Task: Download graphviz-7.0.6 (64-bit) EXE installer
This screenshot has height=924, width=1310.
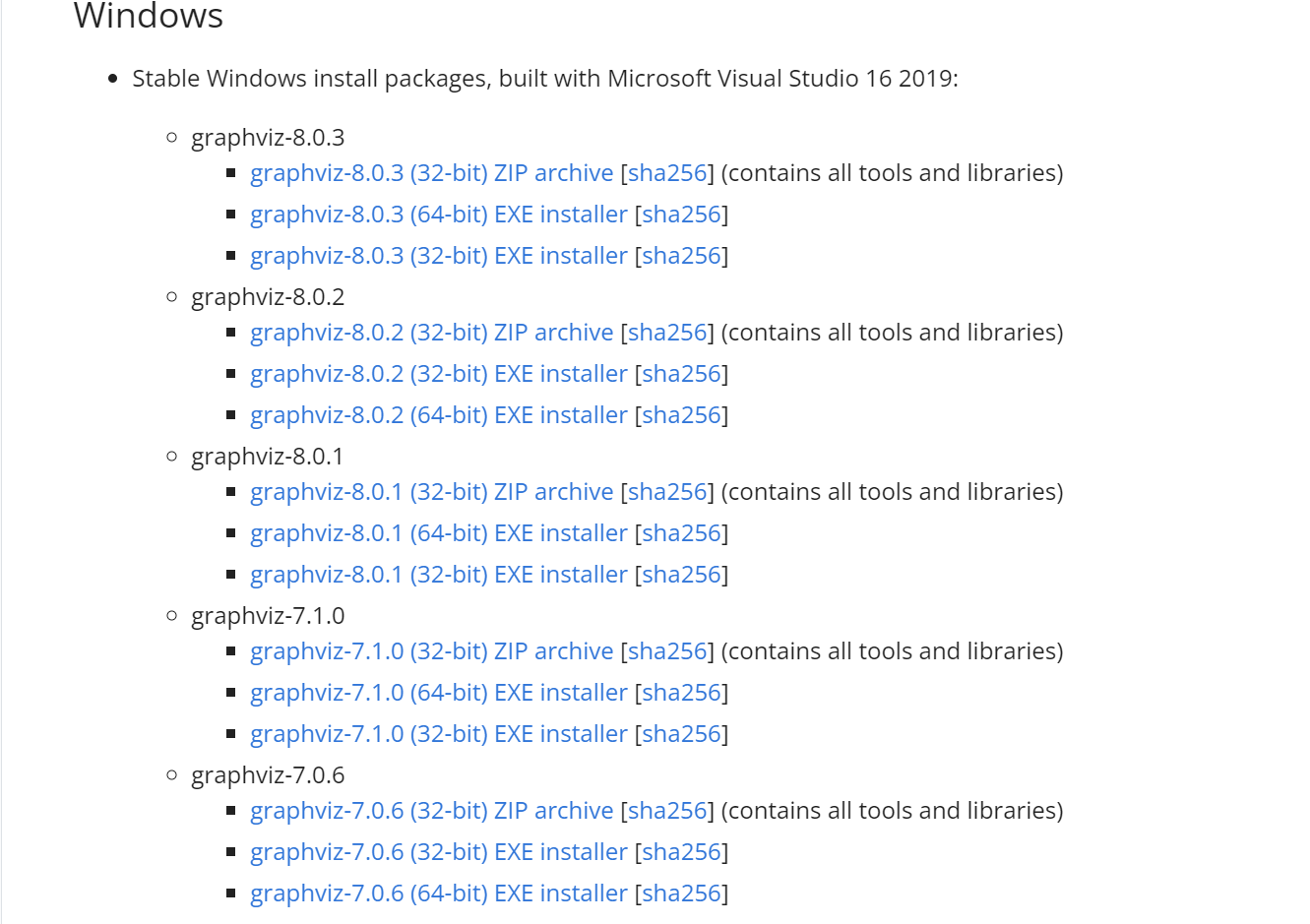Action: pos(439,893)
